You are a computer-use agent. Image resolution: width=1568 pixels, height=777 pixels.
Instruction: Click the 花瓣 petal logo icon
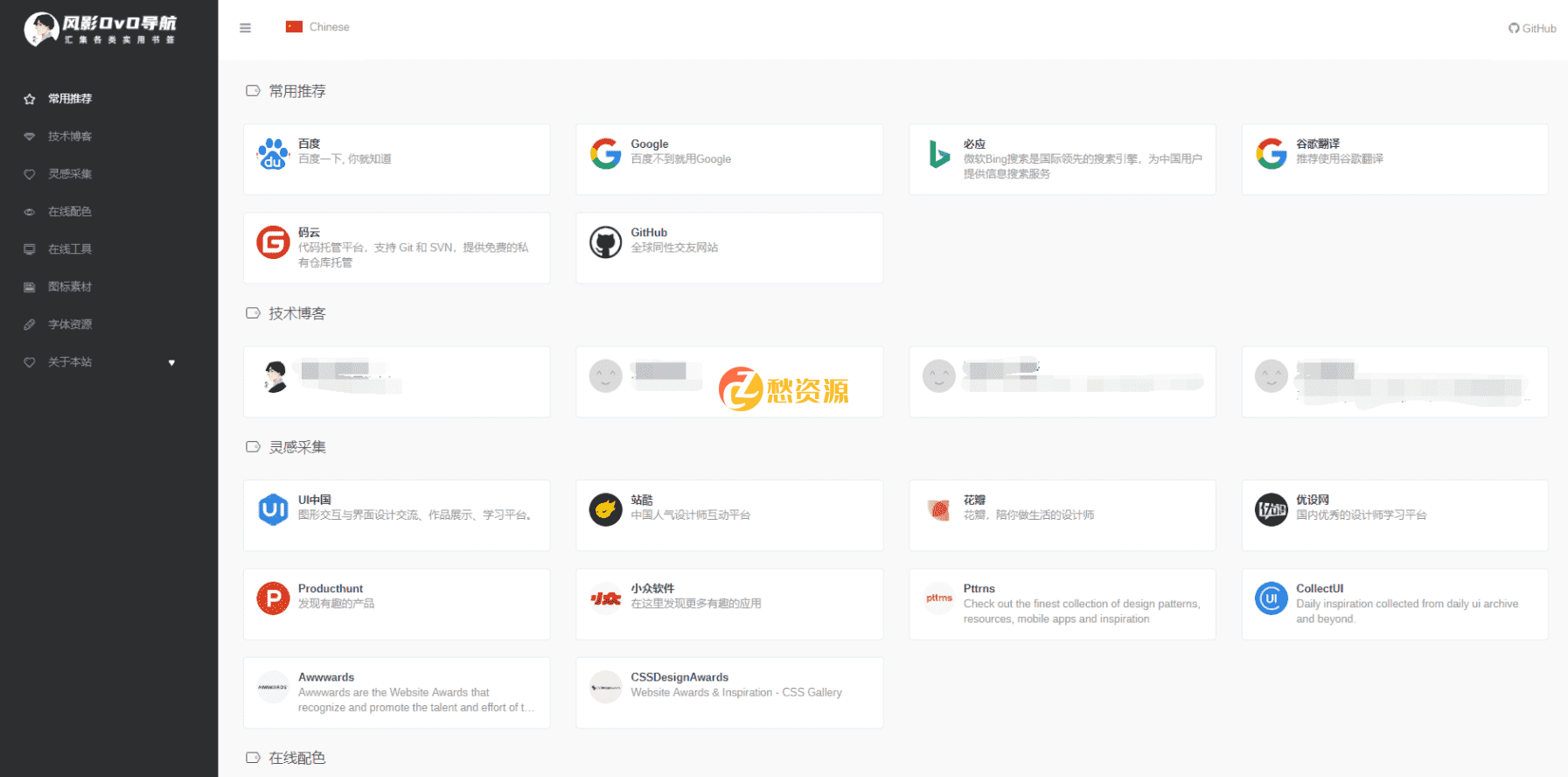coord(938,510)
